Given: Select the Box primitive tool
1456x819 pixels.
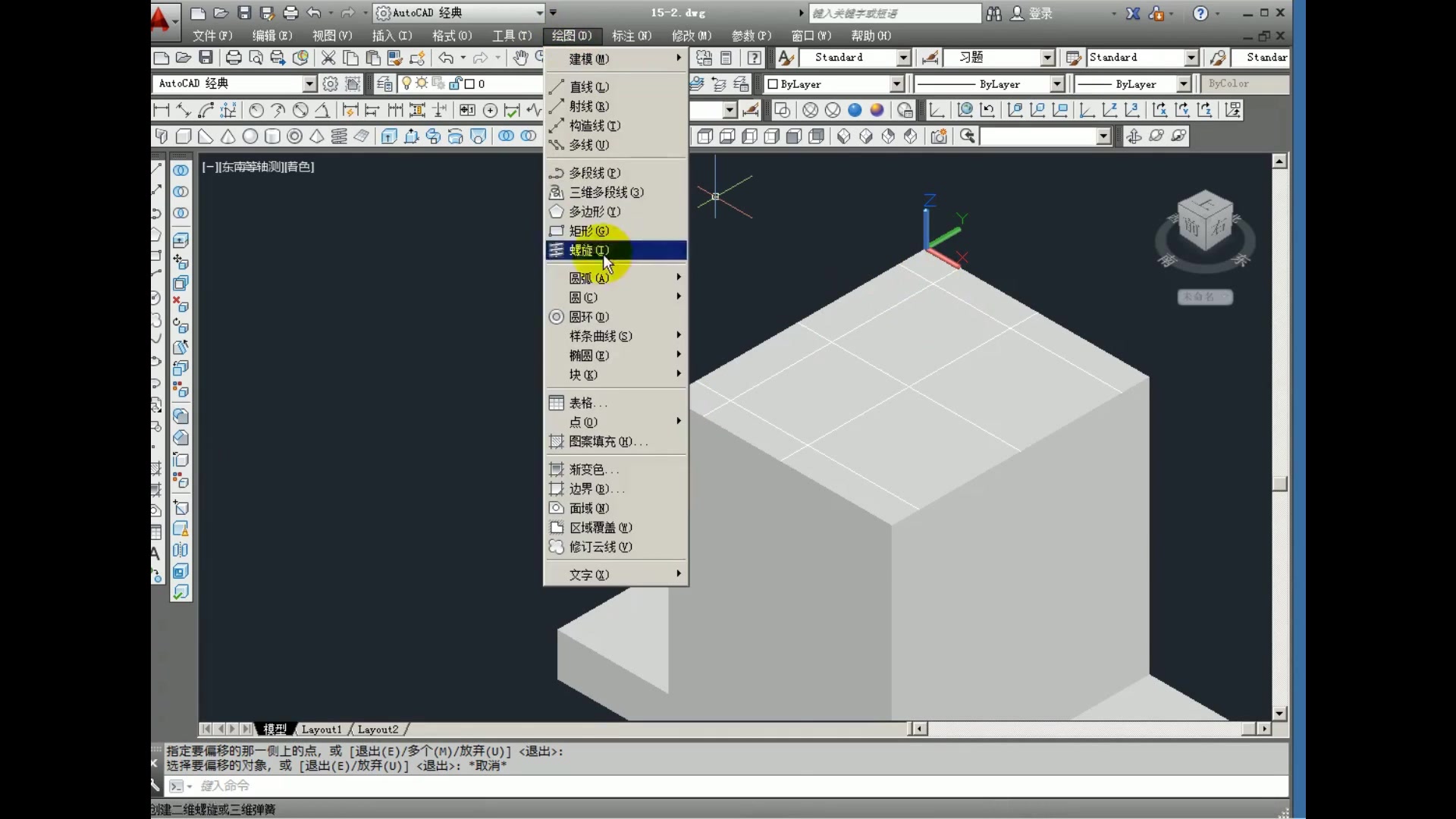Looking at the screenshot, I should click(184, 136).
